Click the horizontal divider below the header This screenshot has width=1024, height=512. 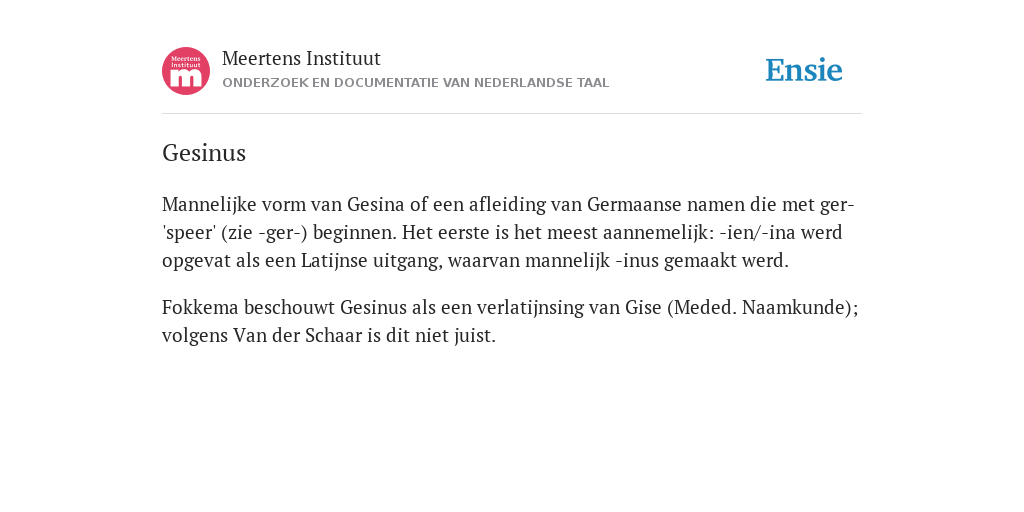pos(512,114)
